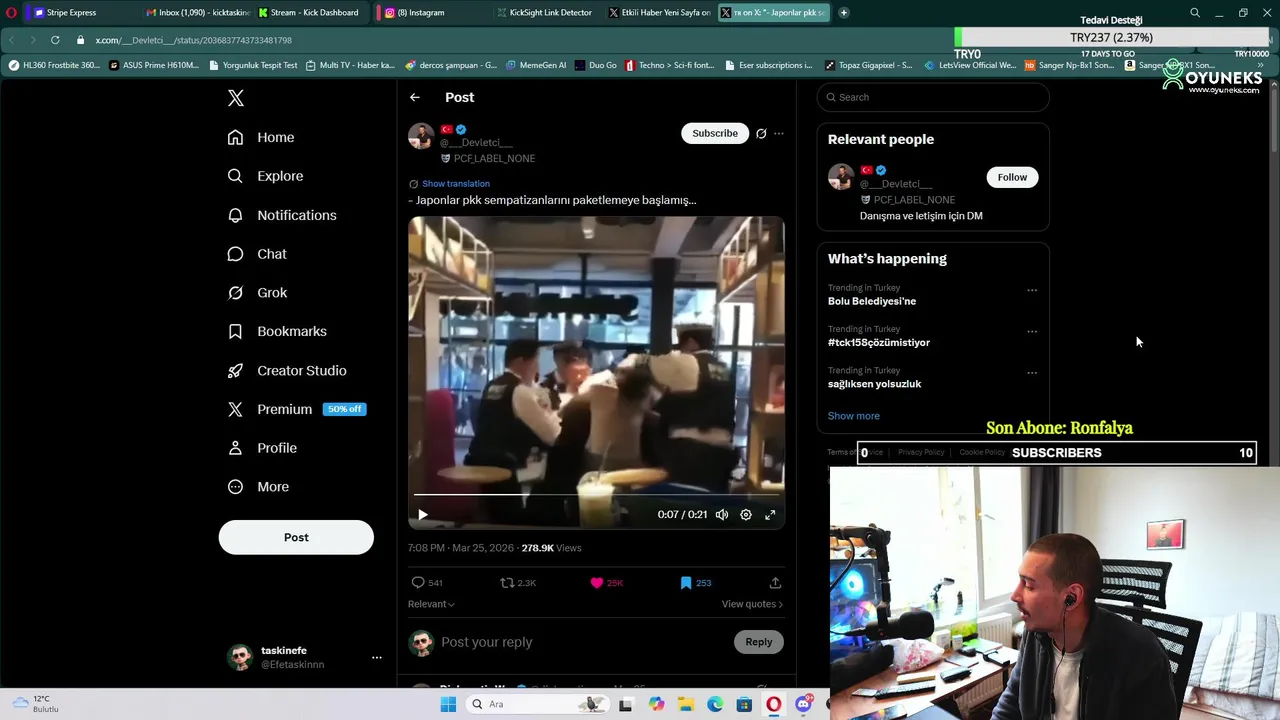Open options for sağlıksen yolsuzluk trend

1032,373
